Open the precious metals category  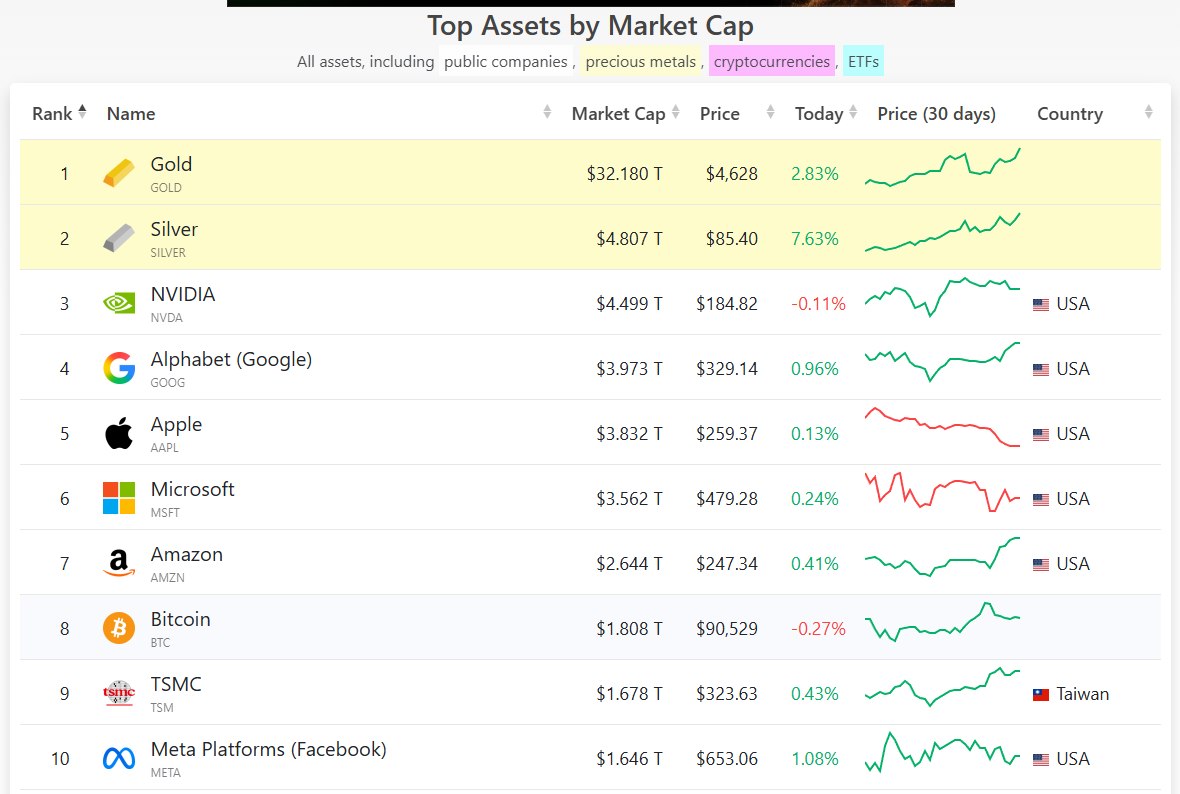(x=640, y=62)
